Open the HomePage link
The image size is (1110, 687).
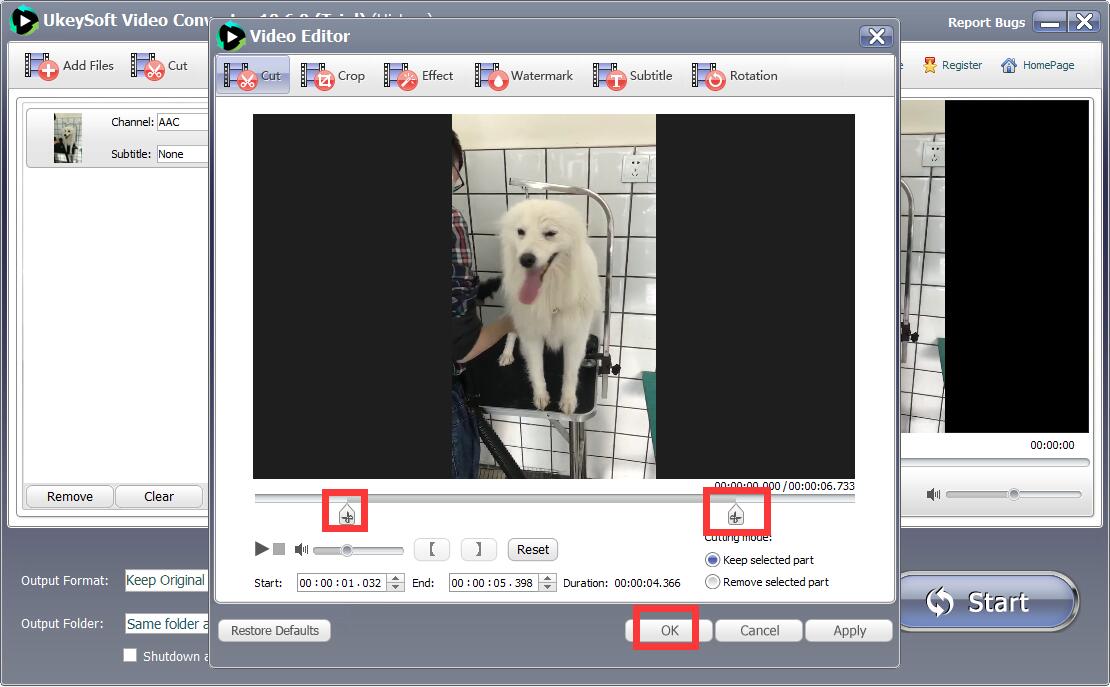[x=1037, y=65]
